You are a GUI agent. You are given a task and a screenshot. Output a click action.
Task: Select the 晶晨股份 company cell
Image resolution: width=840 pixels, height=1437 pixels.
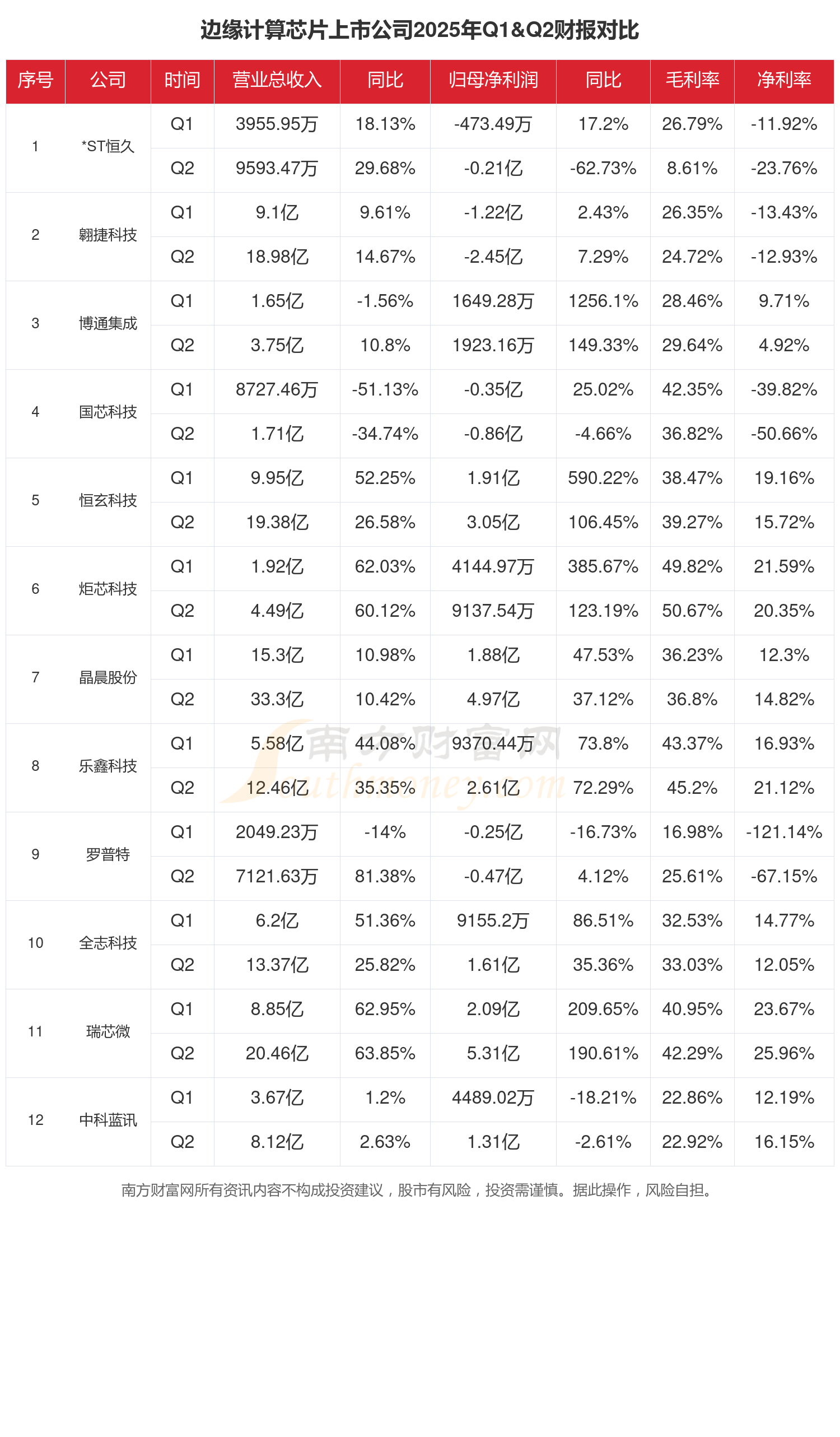(x=108, y=677)
